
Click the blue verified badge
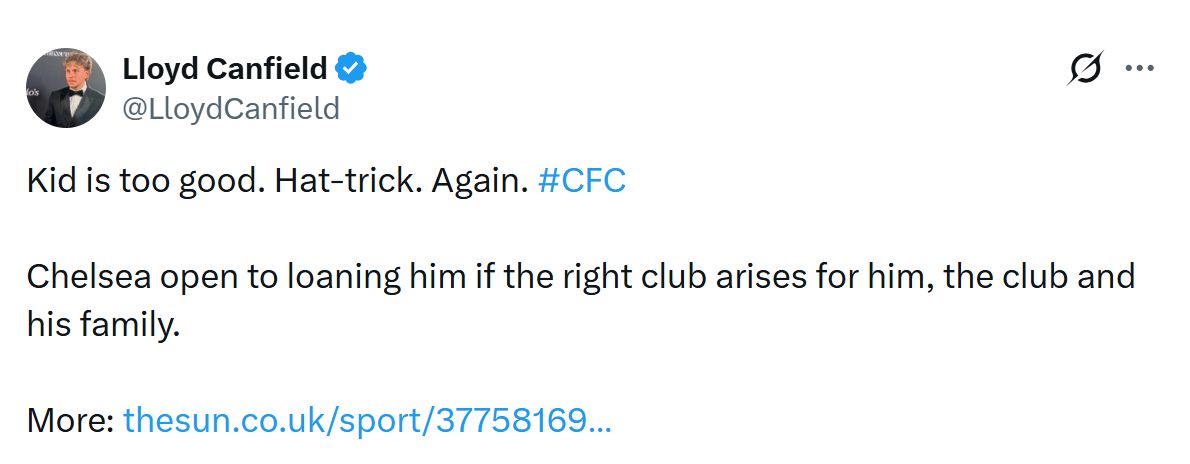351,69
